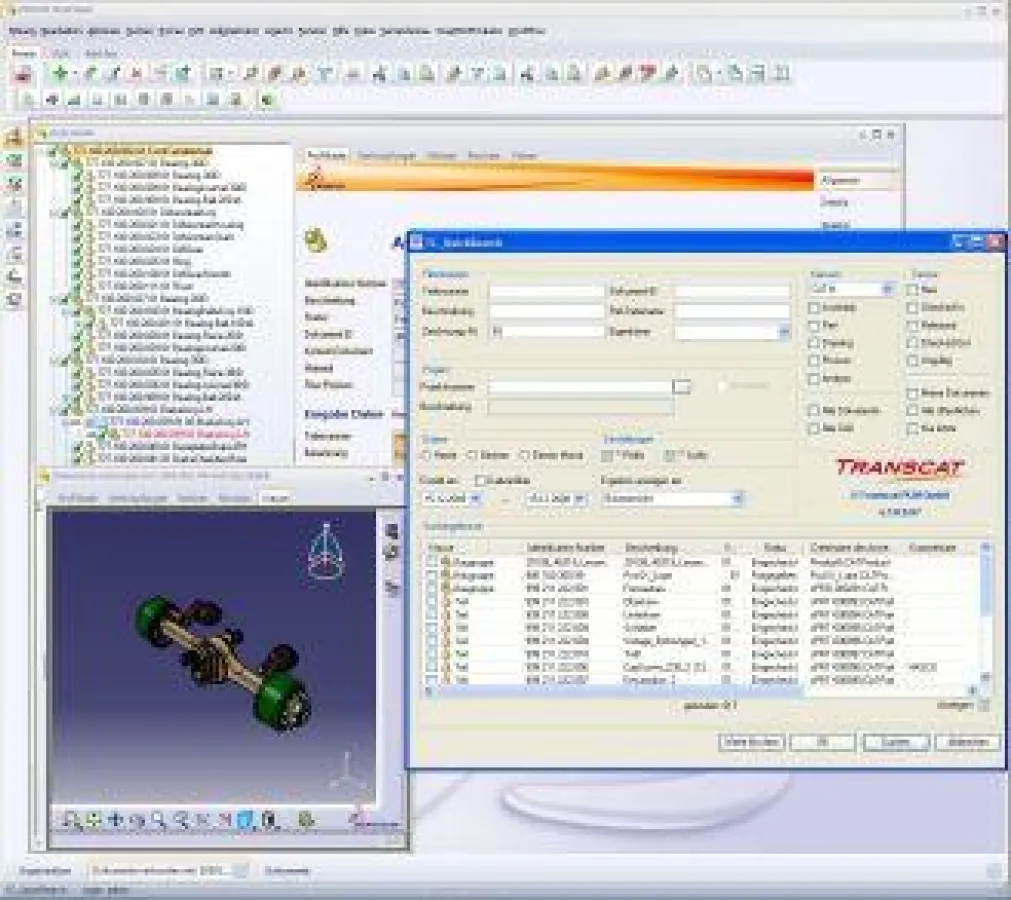Expand the results display combo box near the logo
Viewport: 1011px width, 900px height.
point(735,499)
